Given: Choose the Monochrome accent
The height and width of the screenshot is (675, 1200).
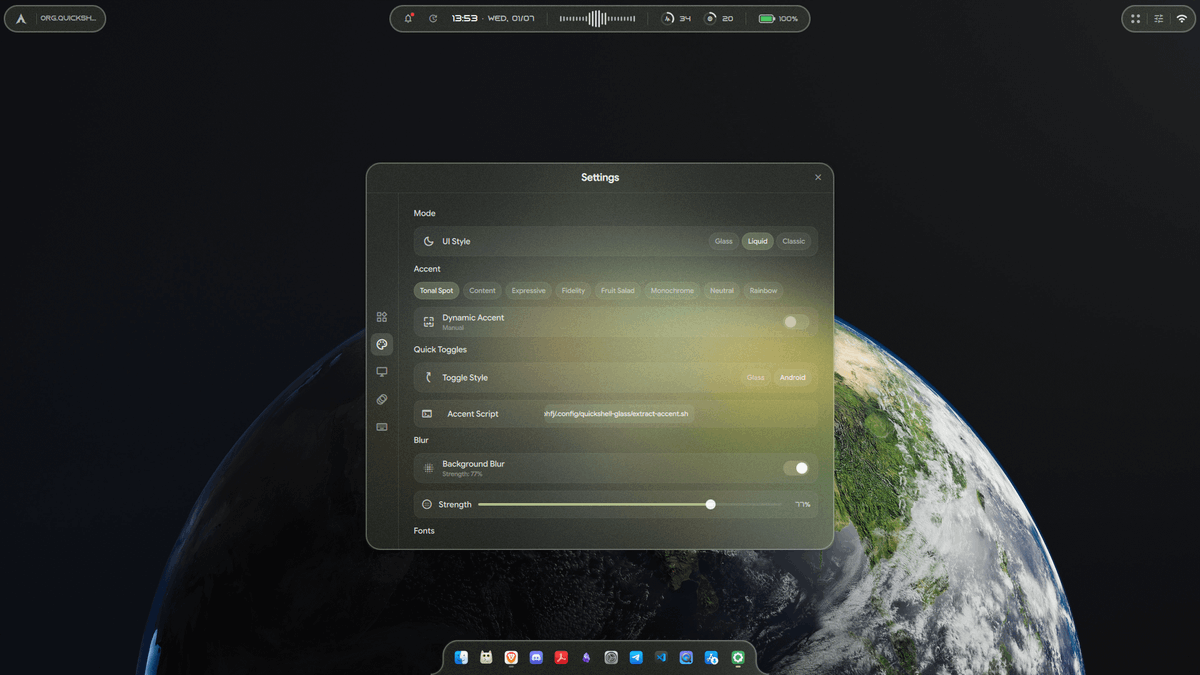Looking at the screenshot, I should (x=672, y=291).
